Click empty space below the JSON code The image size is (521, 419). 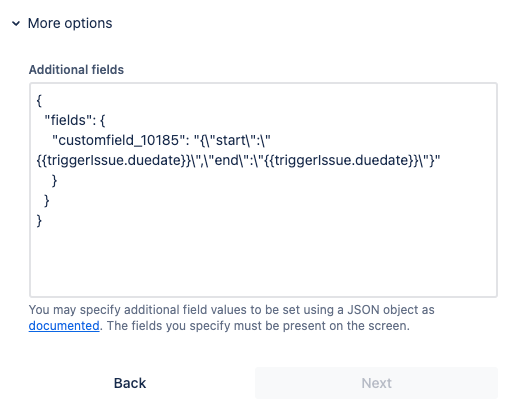[x=263, y=263]
